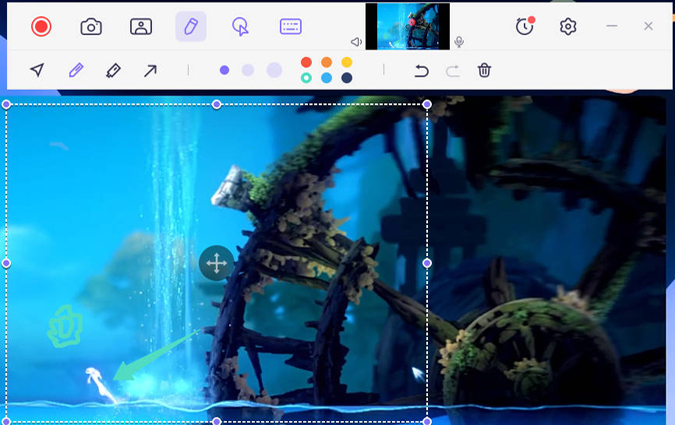Pick the yellow color swatch

347,62
